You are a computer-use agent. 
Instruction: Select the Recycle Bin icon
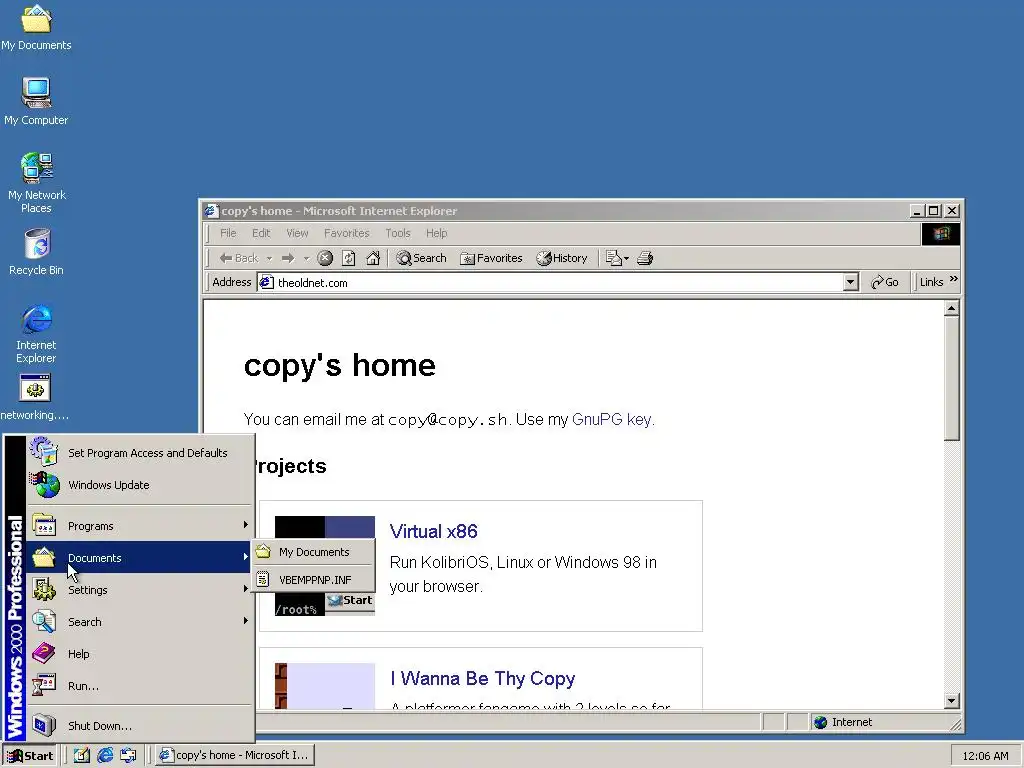click(x=37, y=252)
